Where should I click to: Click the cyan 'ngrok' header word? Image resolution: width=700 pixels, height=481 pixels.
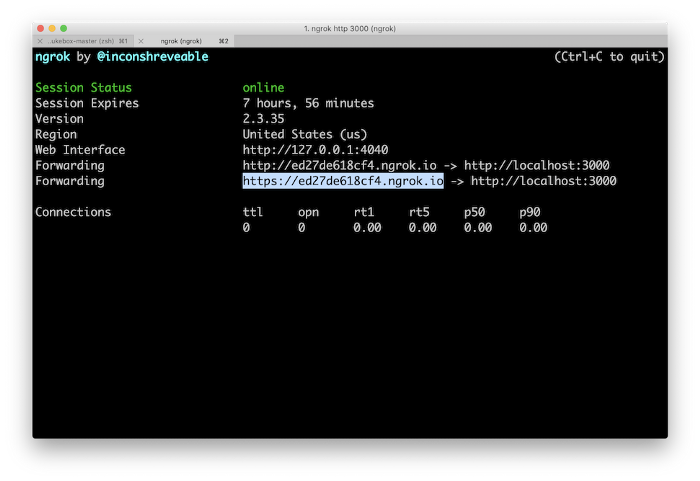53,57
